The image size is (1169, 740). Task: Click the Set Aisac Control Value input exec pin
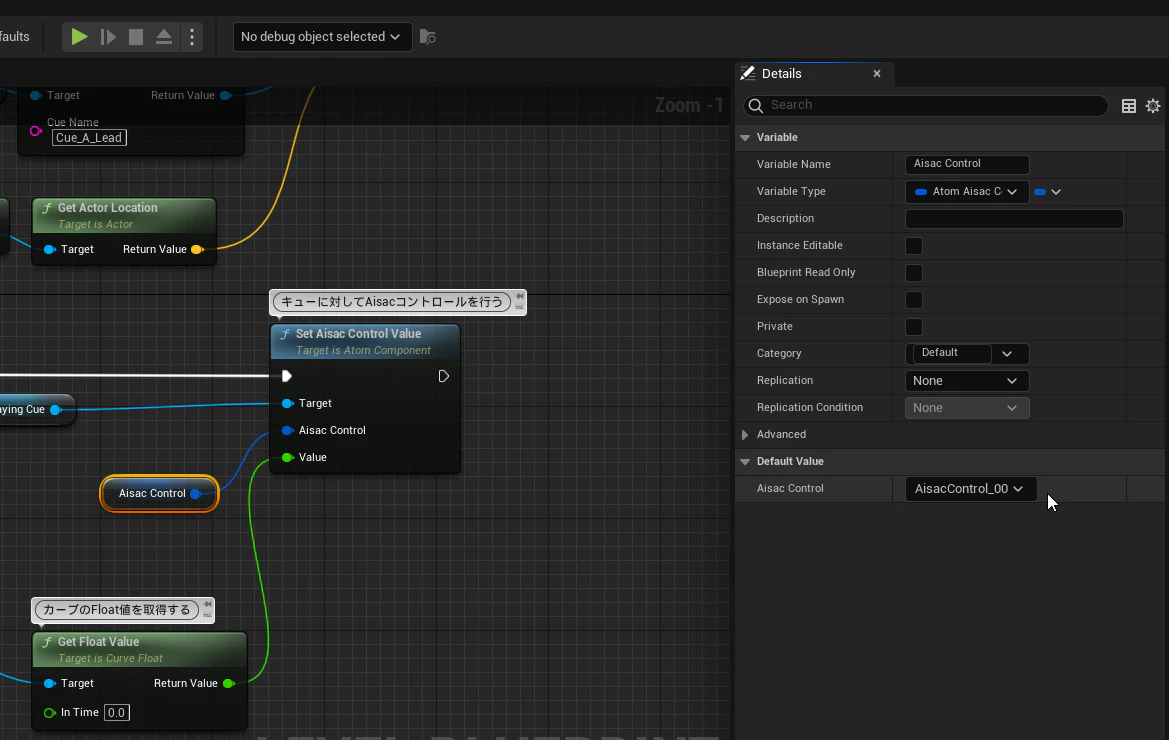[286, 376]
